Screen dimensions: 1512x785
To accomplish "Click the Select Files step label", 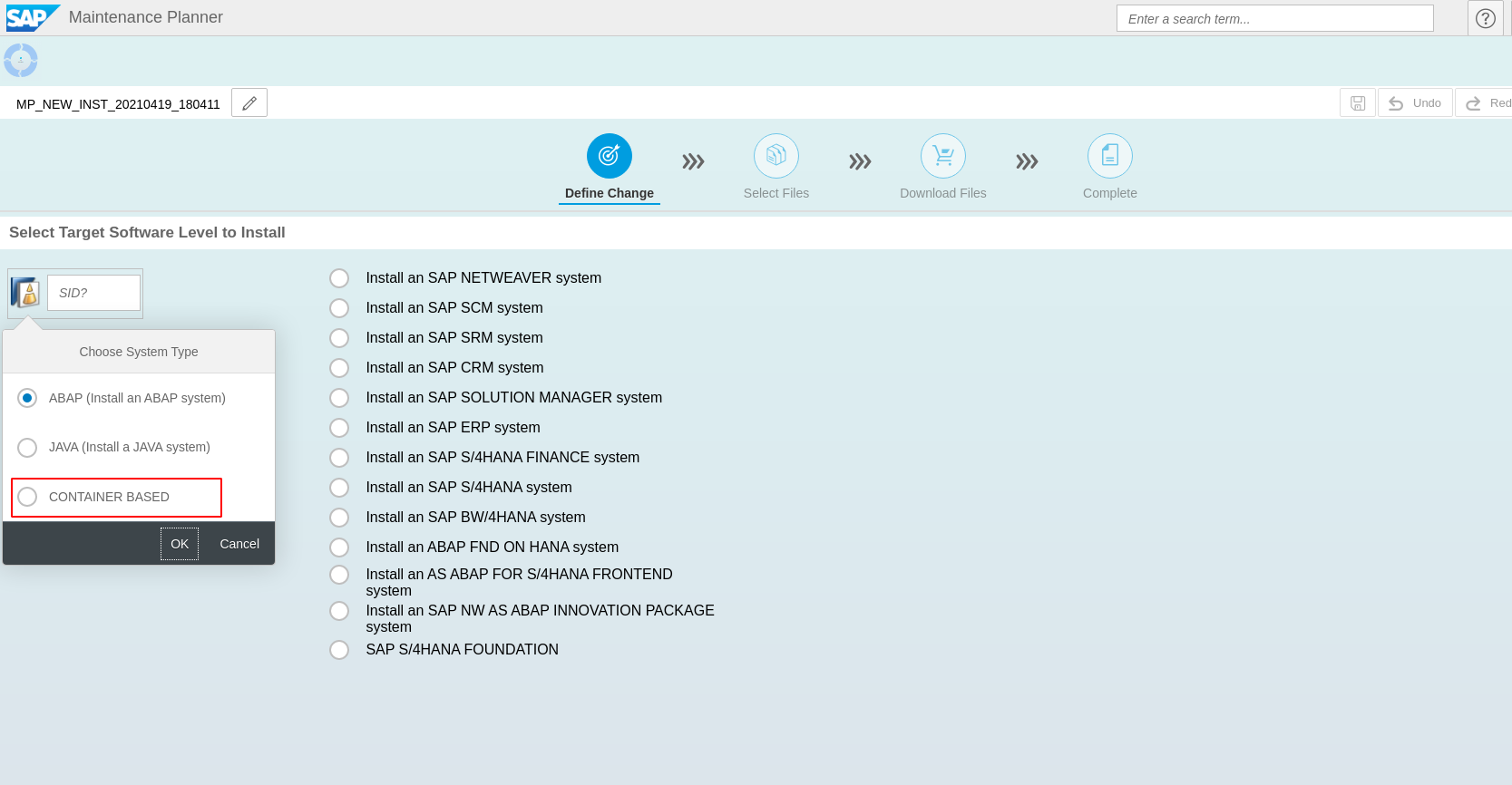I will pyautogui.click(x=776, y=193).
